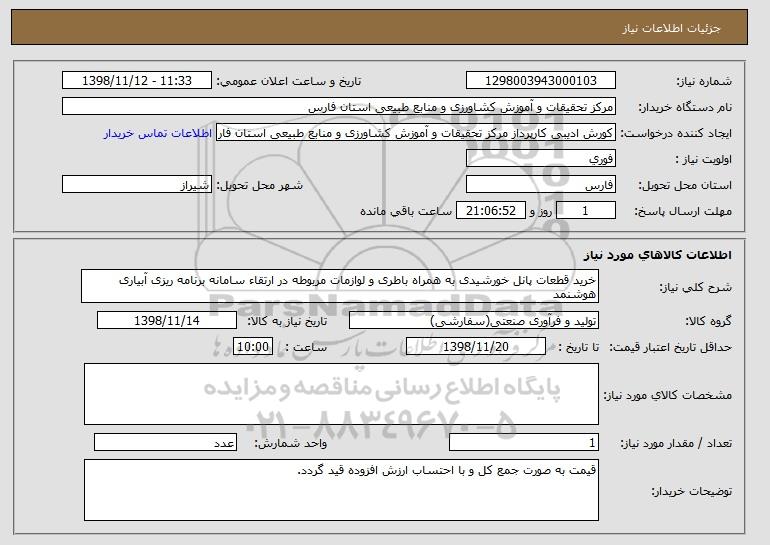Click the price validity date field 1398/11/20
The width and height of the screenshot is (770, 545).
tap(476, 347)
